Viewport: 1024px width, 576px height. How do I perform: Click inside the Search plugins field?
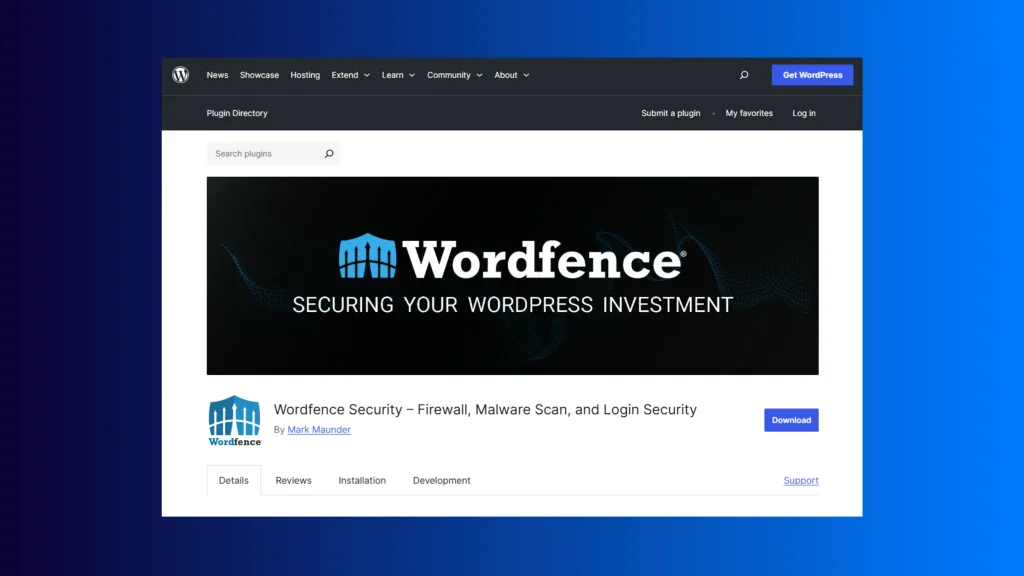(265, 154)
